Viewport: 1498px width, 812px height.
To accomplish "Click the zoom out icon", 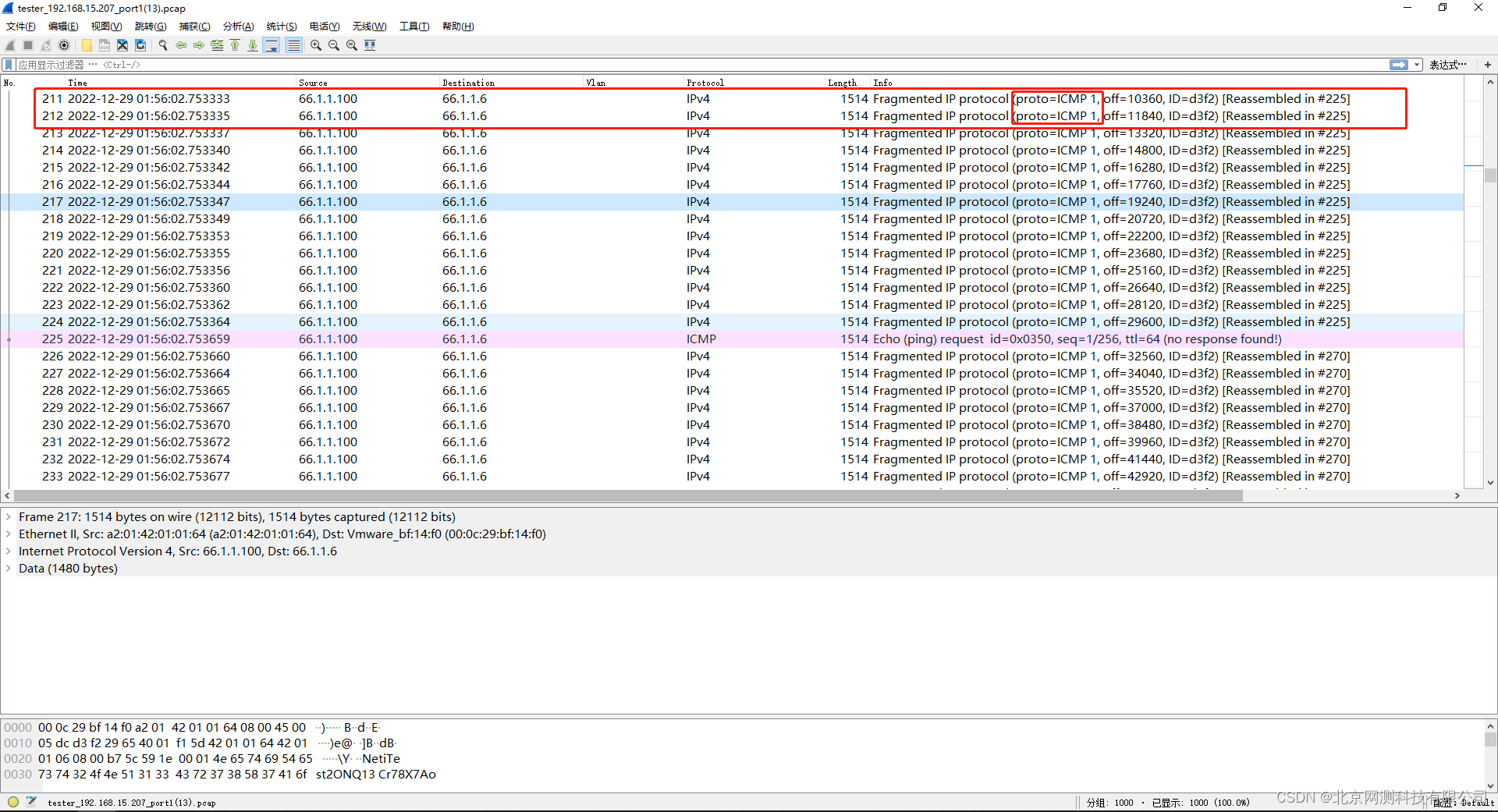I will coord(334,45).
